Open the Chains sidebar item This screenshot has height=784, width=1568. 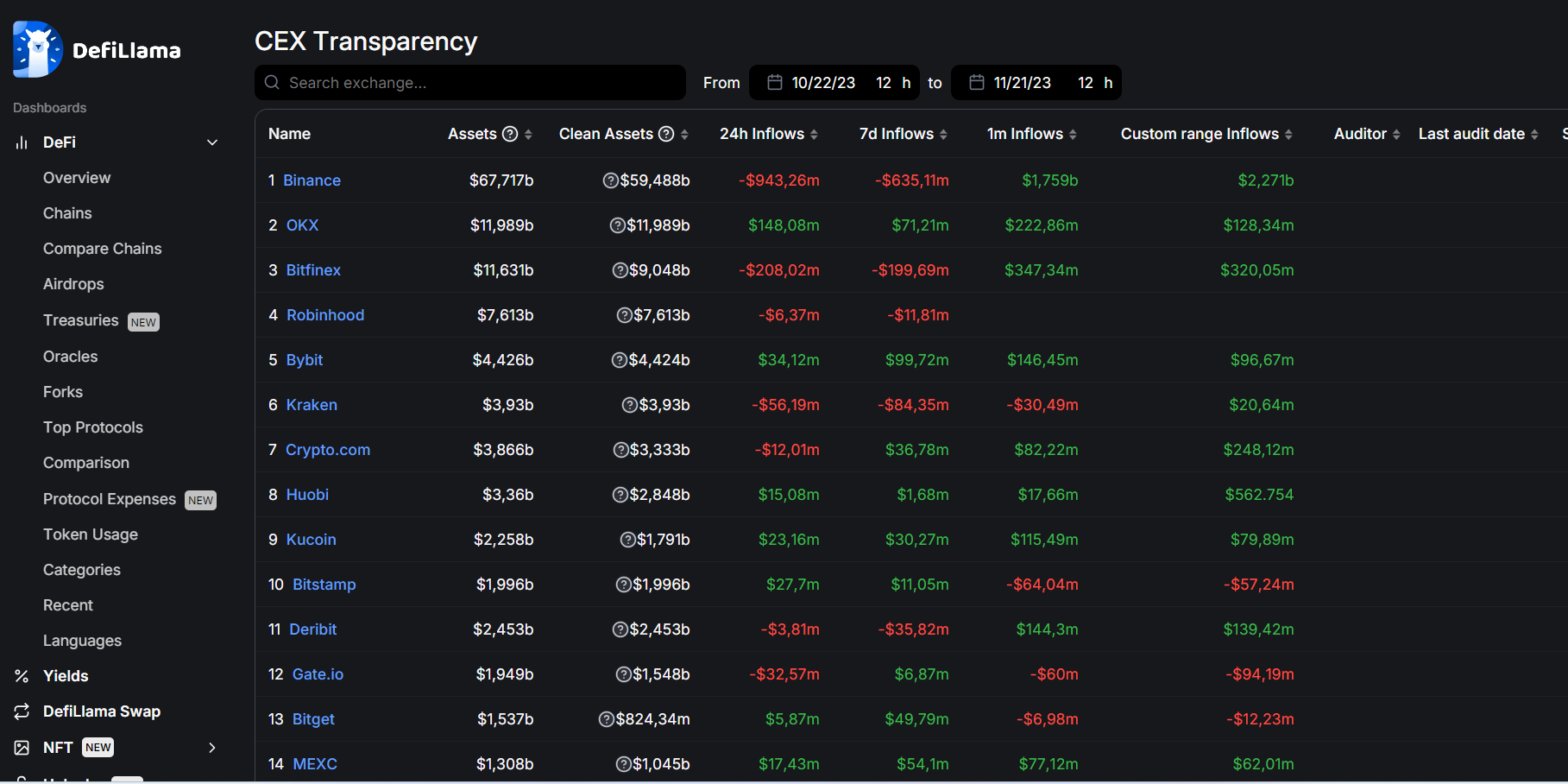(67, 213)
